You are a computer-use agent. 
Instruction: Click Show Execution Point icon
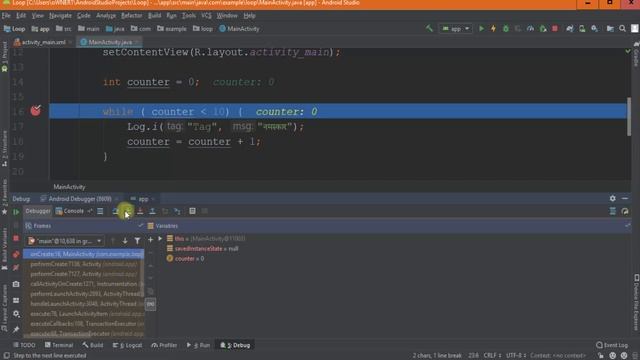click(100, 211)
